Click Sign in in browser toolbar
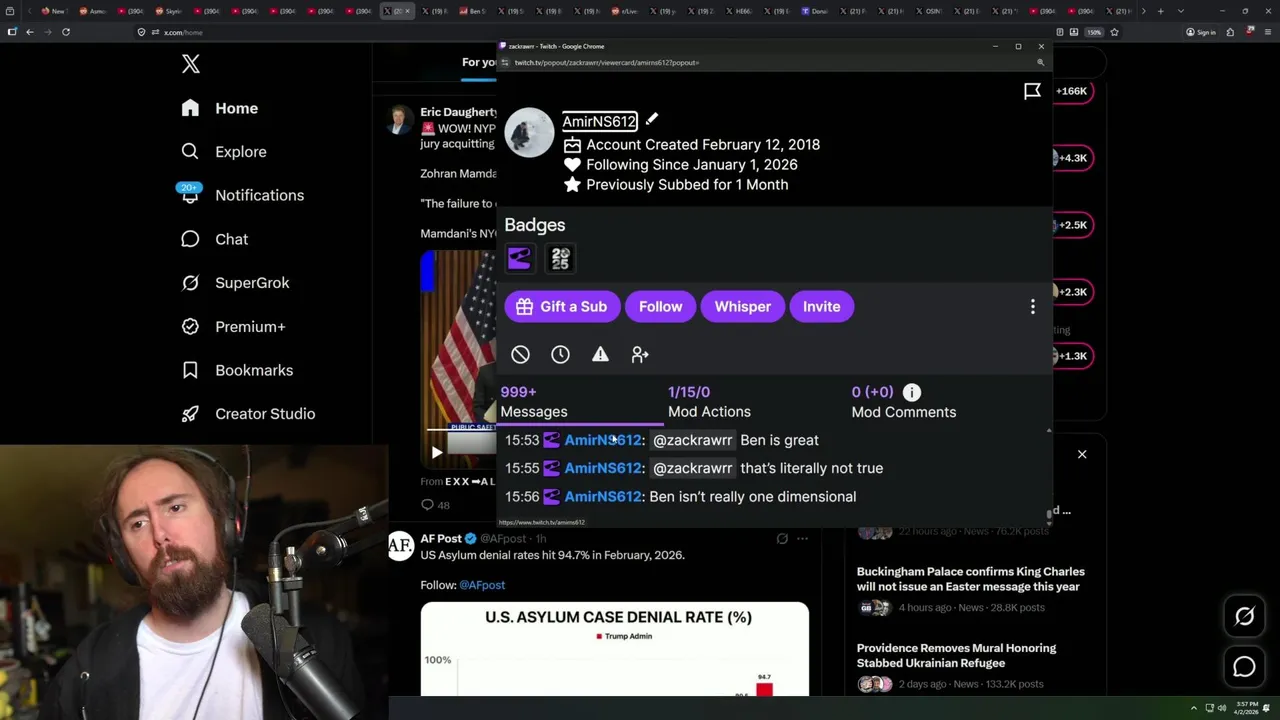Image resolution: width=1280 pixels, height=720 pixels. [1201, 32]
